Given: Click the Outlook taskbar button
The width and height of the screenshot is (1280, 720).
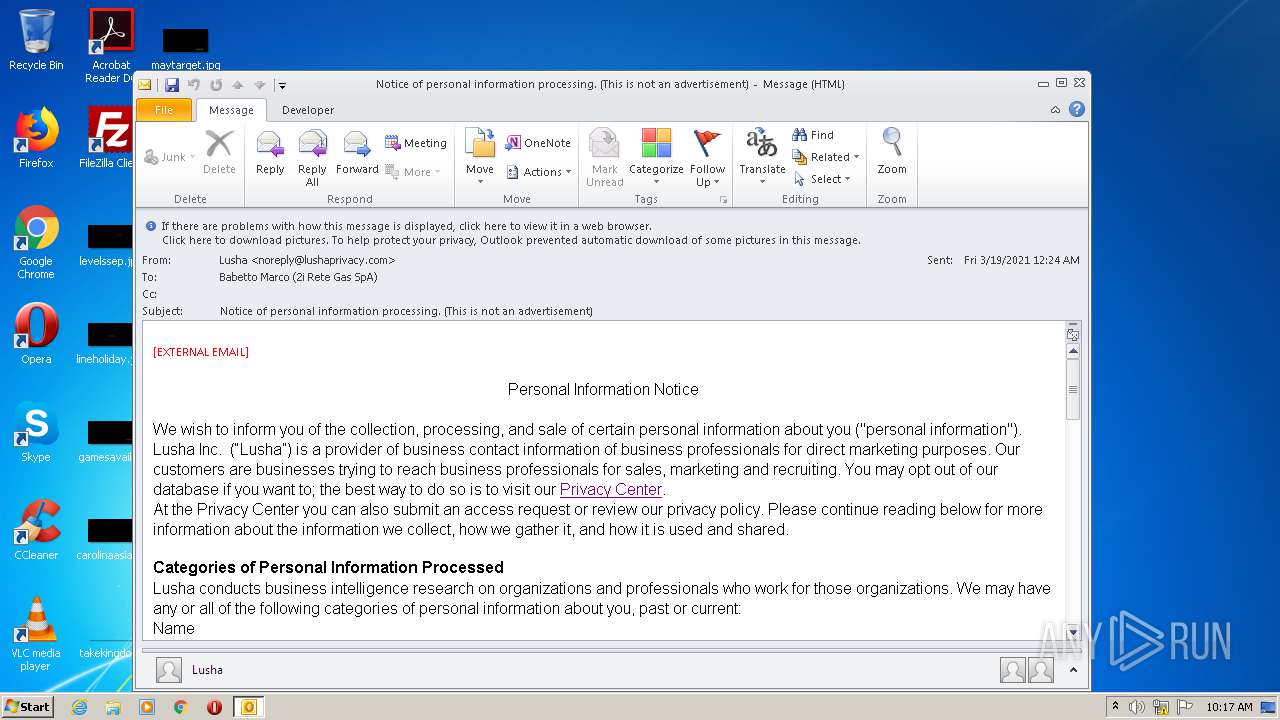Looking at the screenshot, I should pos(248,707).
